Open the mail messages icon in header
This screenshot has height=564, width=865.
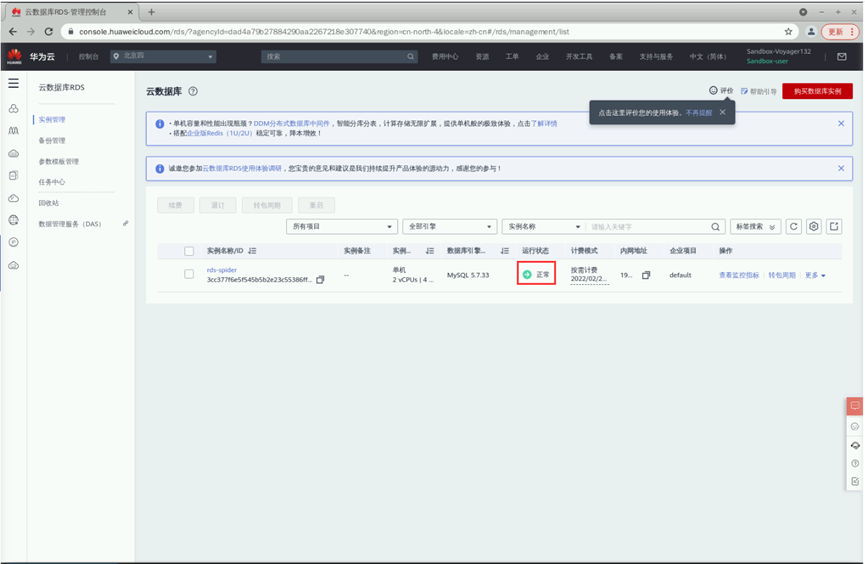[x=842, y=56]
